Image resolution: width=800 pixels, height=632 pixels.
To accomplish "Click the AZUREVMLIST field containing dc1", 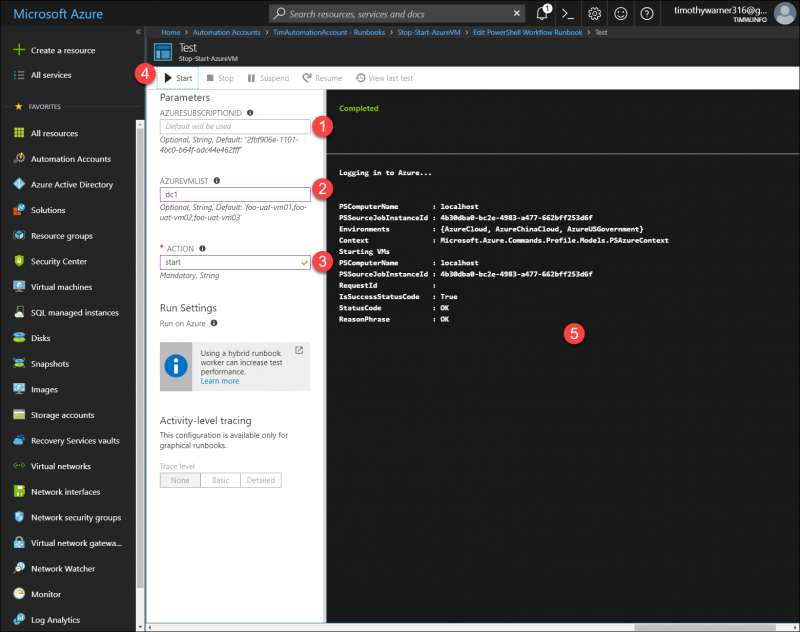I will [235, 194].
